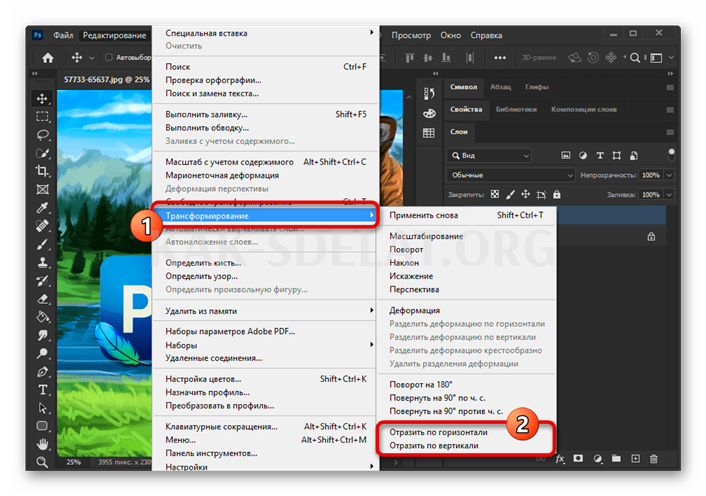Select the Paint Bucket tool
This screenshot has width=706, height=496.
click(x=42, y=317)
